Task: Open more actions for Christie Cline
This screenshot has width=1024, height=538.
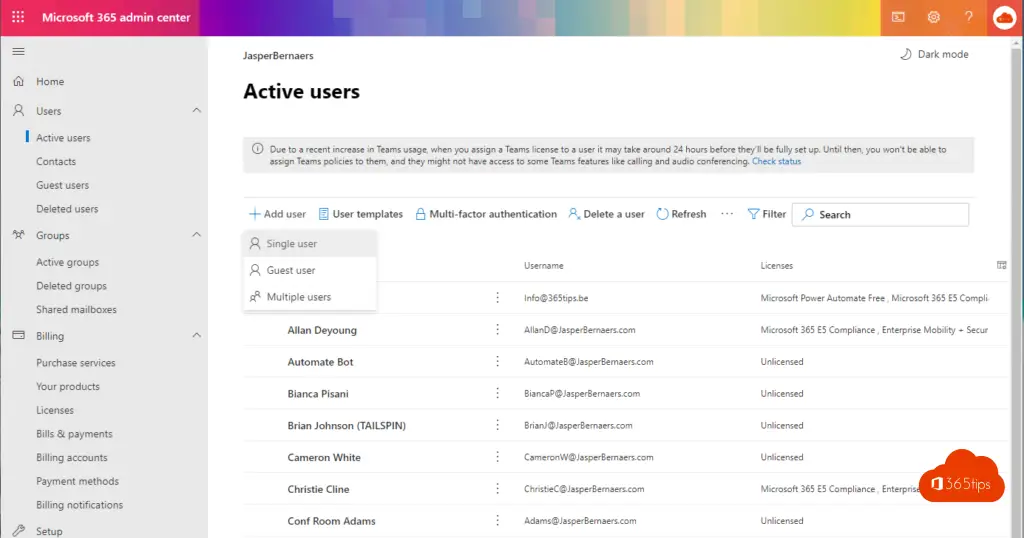Action: pyautogui.click(x=497, y=488)
